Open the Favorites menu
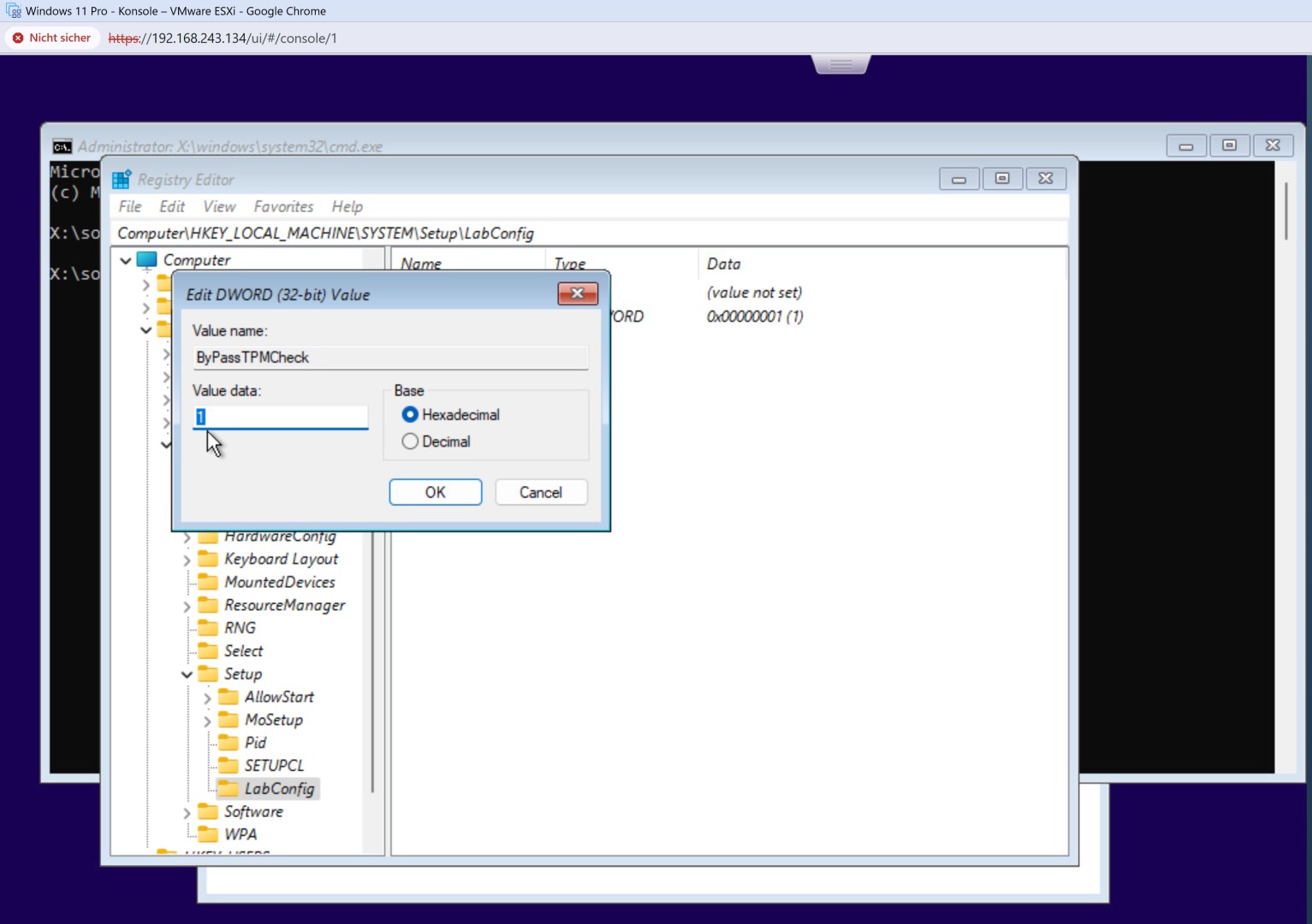The width and height of the screenshot is (1312, 924). [283, 206]
